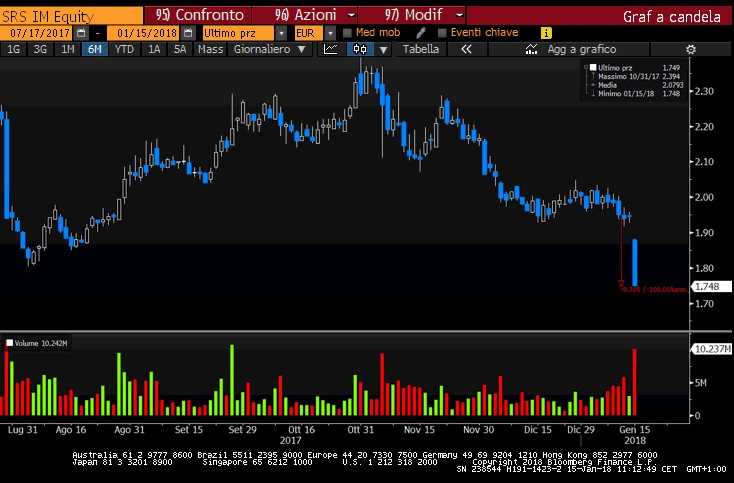Click the 1.748 last price tag
This screenshot has height=483, width=734.
click(711, 286)
